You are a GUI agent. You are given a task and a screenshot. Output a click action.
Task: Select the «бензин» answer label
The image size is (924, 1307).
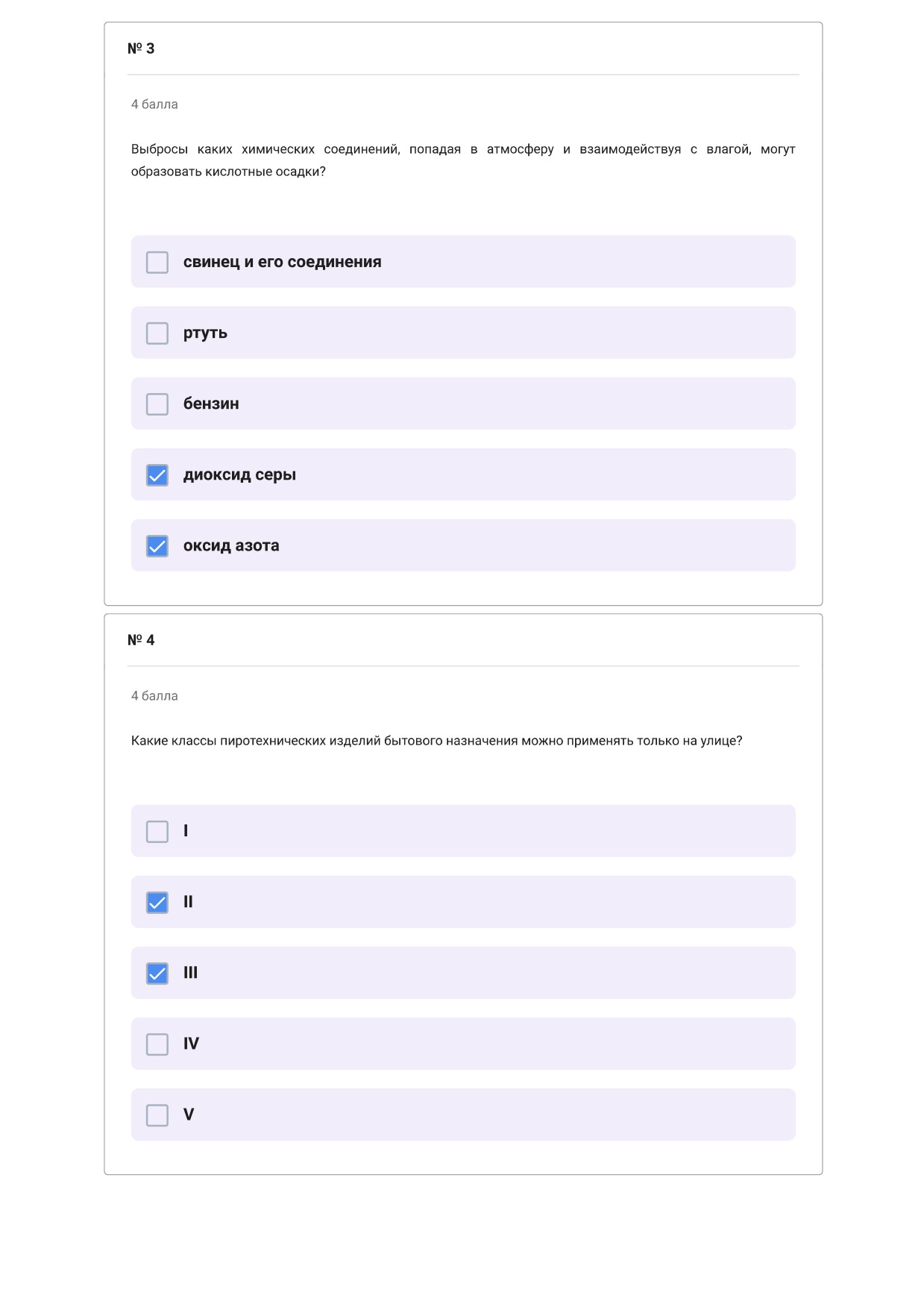point(211,404)
